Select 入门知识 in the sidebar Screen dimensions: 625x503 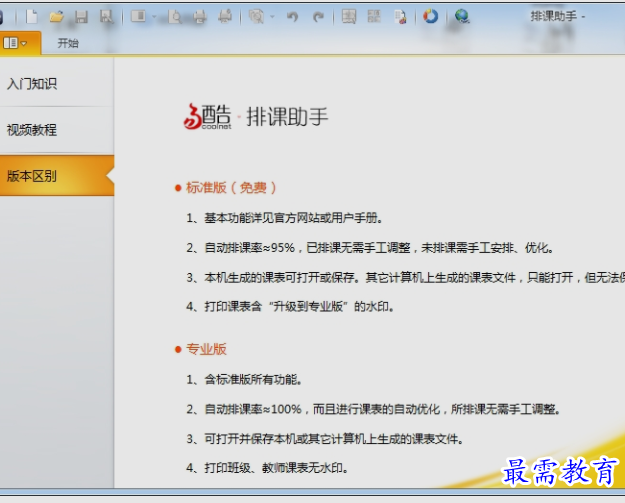coord(57,84)
